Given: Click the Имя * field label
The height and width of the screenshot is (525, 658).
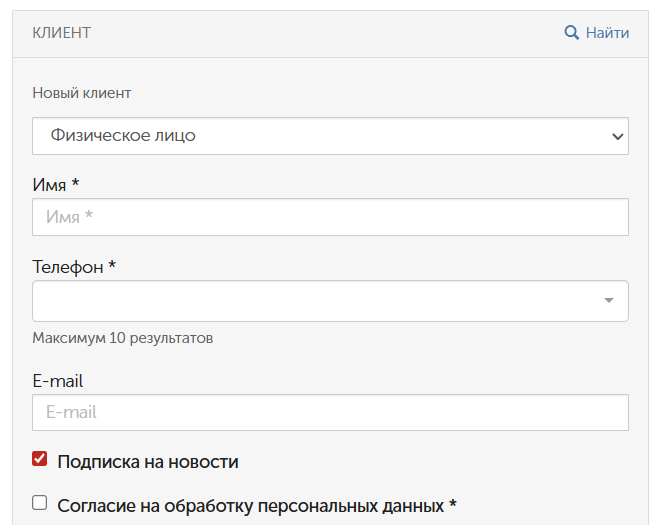Looking at the screenshot, I should [x=56, y=185].
